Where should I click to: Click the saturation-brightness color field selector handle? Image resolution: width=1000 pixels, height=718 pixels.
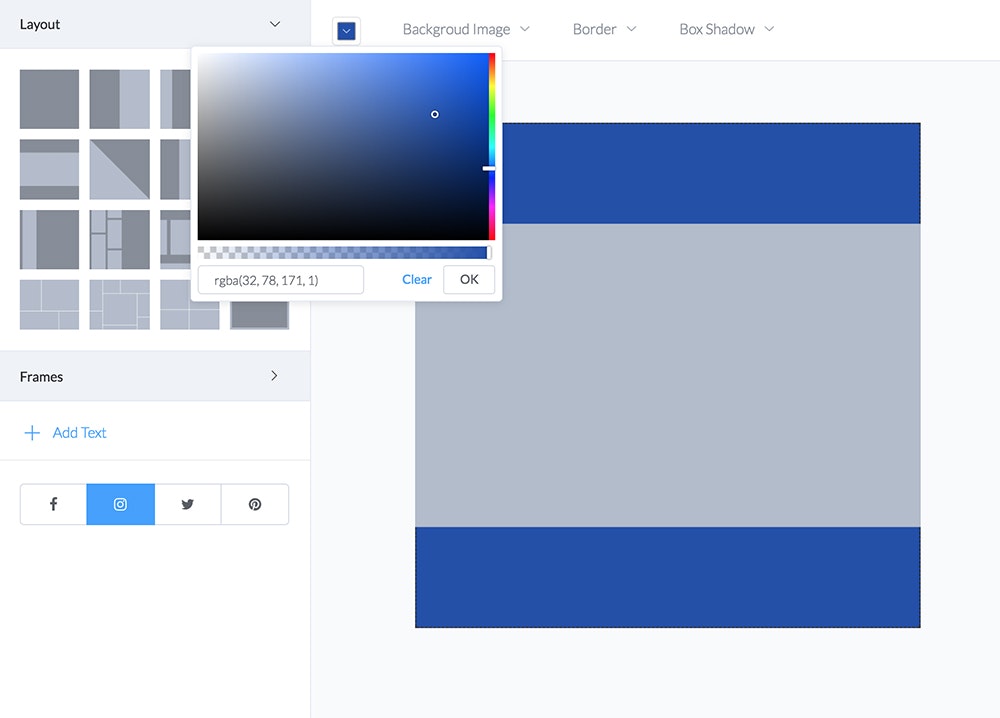tap(435, 115)
